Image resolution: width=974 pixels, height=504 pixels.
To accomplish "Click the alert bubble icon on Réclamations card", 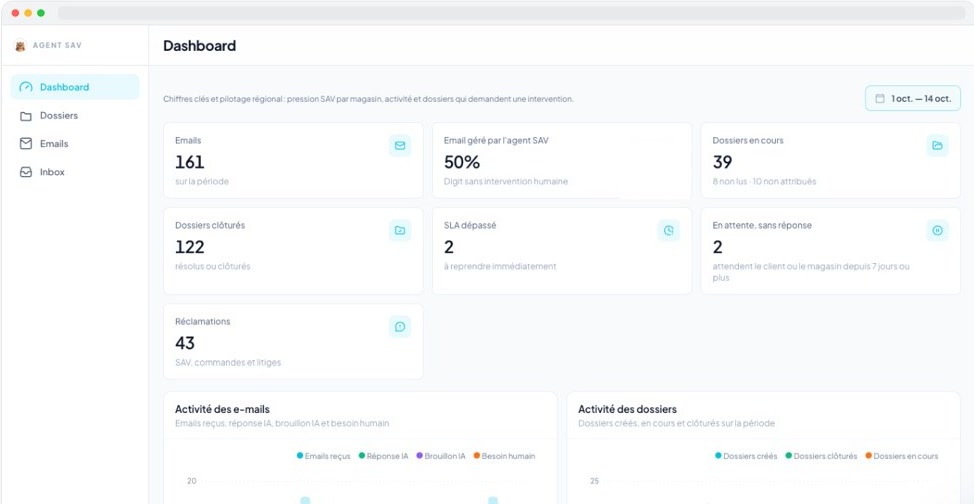I will [400, 326].
